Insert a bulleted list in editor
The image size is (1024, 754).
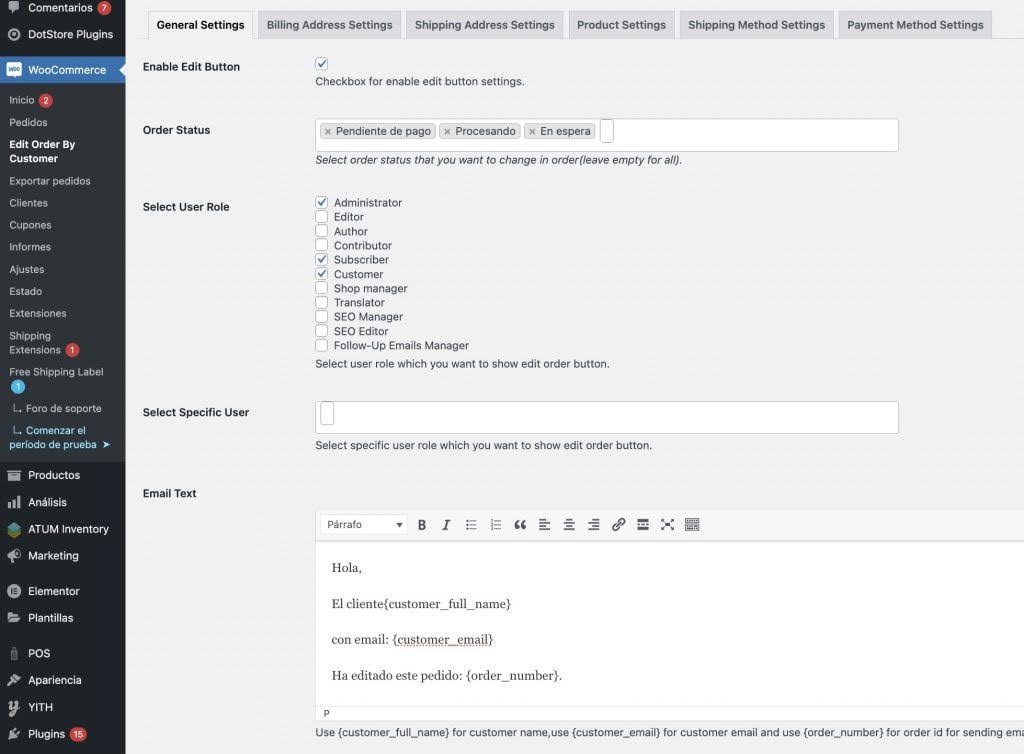coord(471,525)
